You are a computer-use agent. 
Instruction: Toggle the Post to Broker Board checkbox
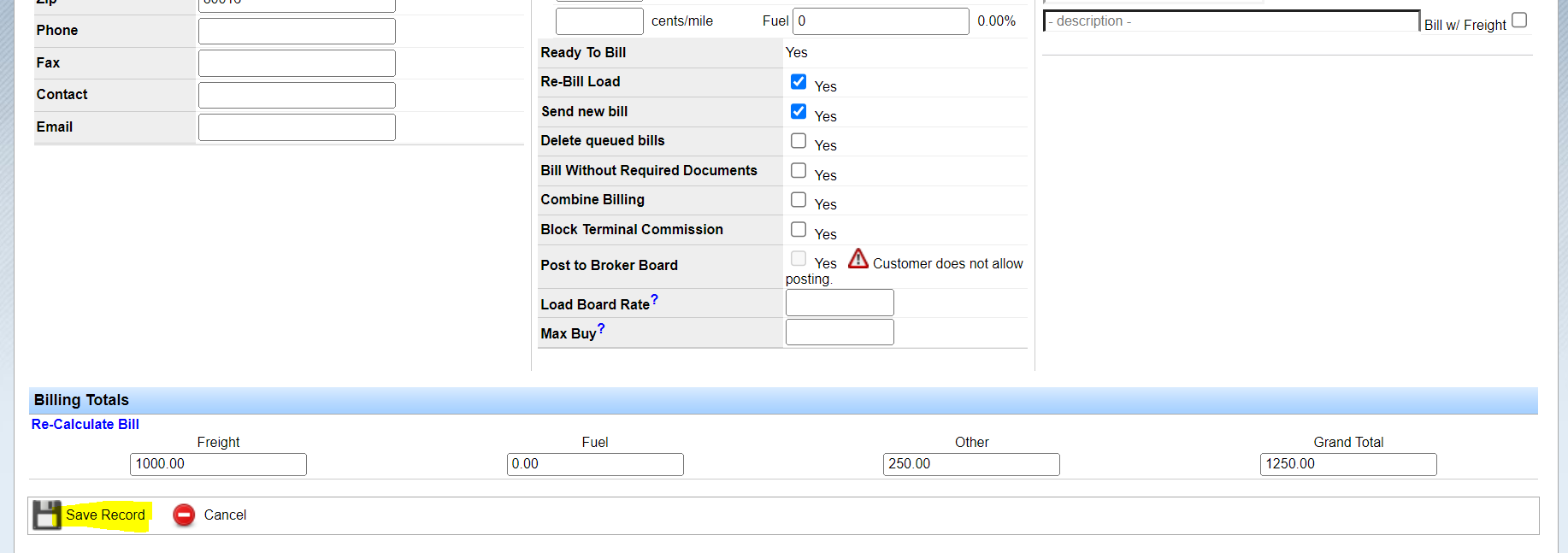tap(799, 258)
